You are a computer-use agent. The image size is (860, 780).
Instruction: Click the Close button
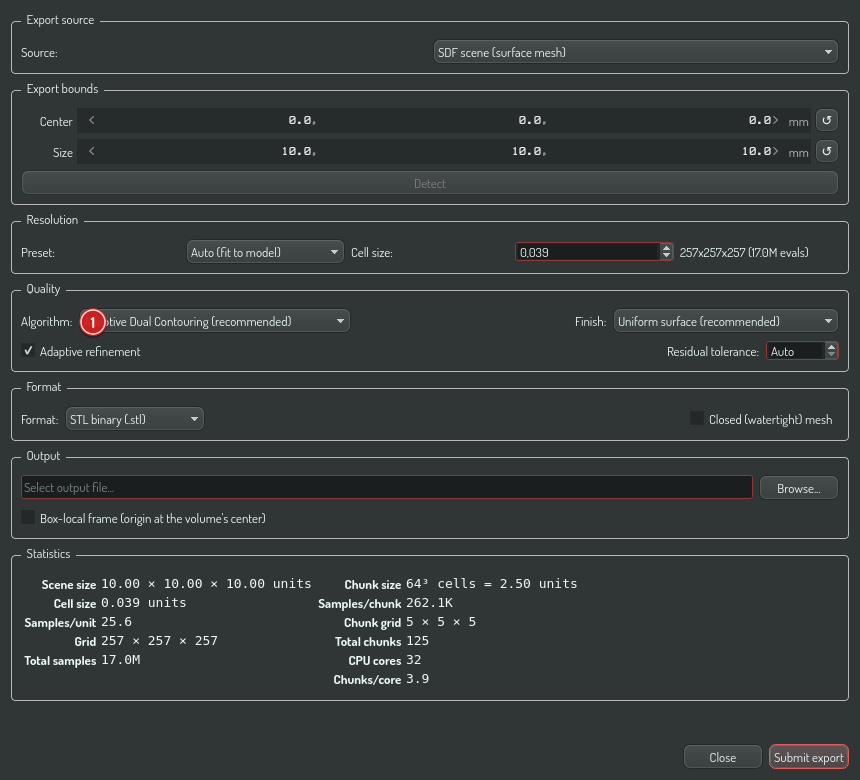point(722,758)
